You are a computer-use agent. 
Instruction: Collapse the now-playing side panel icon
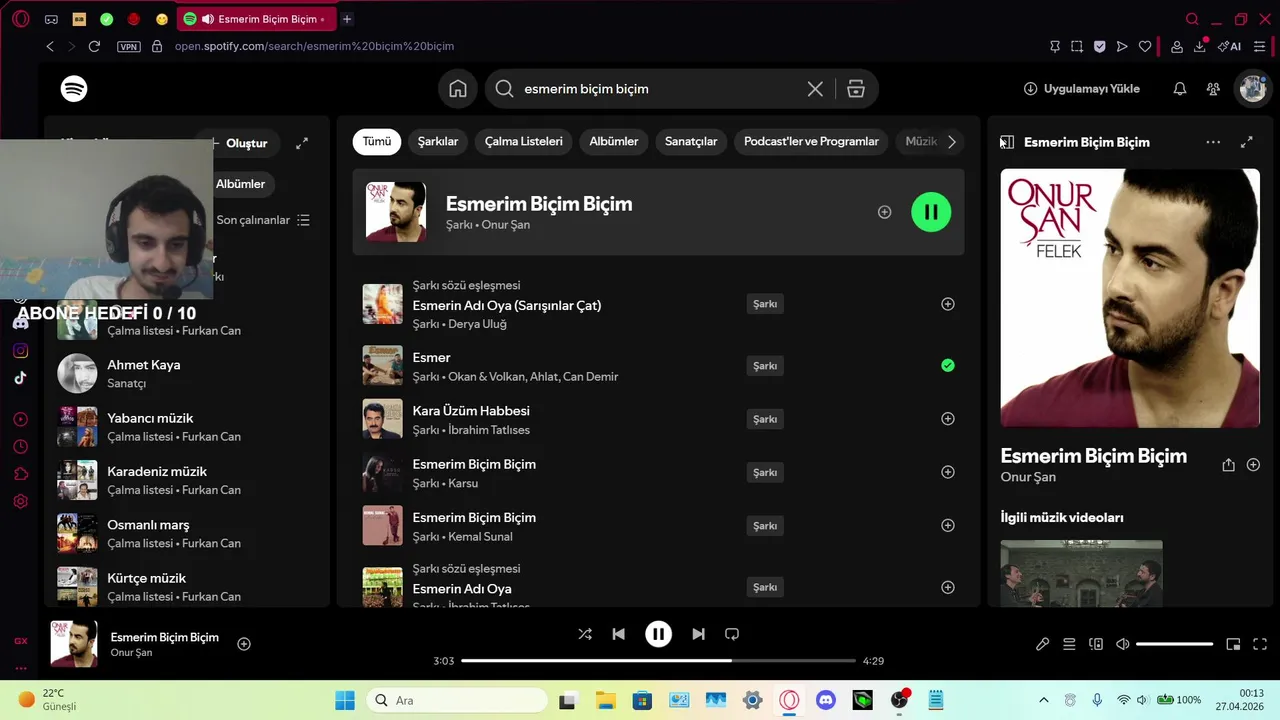pyautogui.click(x=1007, y=142)
